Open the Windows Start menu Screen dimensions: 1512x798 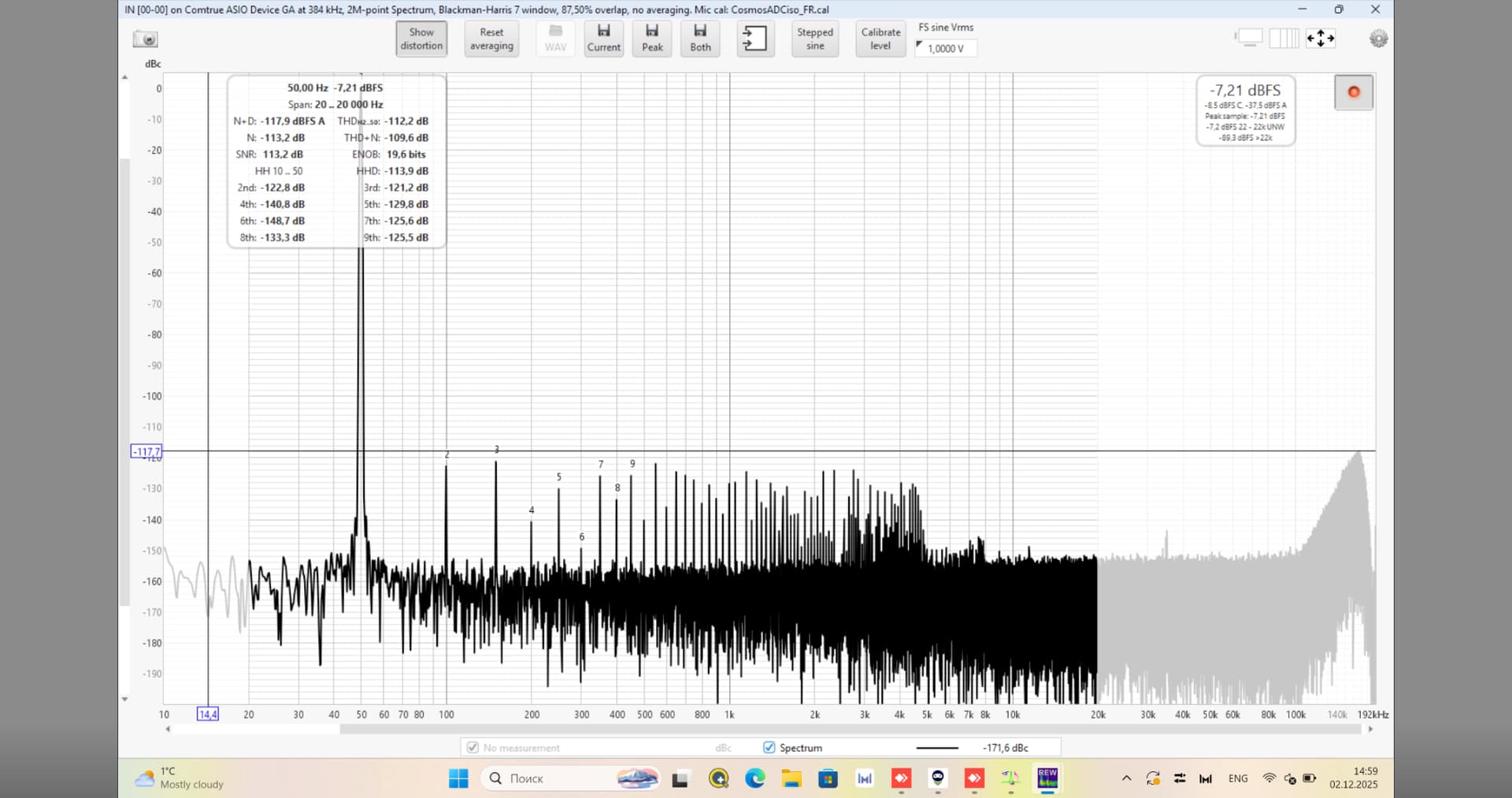coord(458,778)
